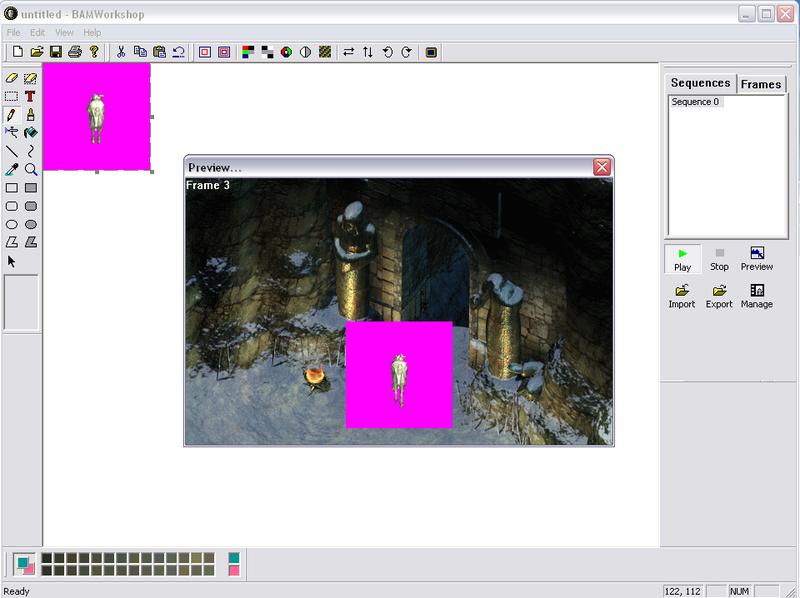Select the Magnifier zoom tool
The width and height of the screenshot is (800, 598).
tap(31, 169)
